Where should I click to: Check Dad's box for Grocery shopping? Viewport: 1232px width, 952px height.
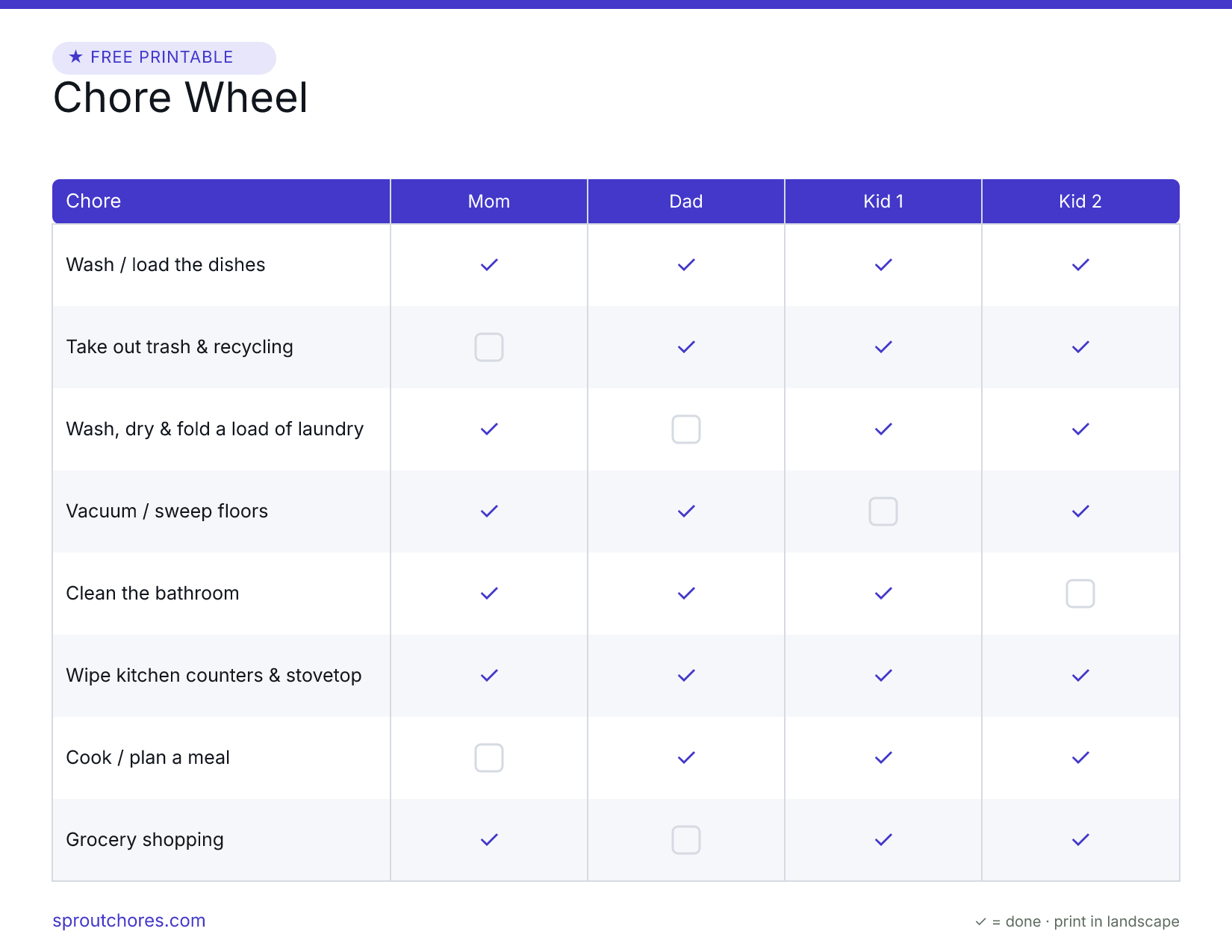[686, 840]
